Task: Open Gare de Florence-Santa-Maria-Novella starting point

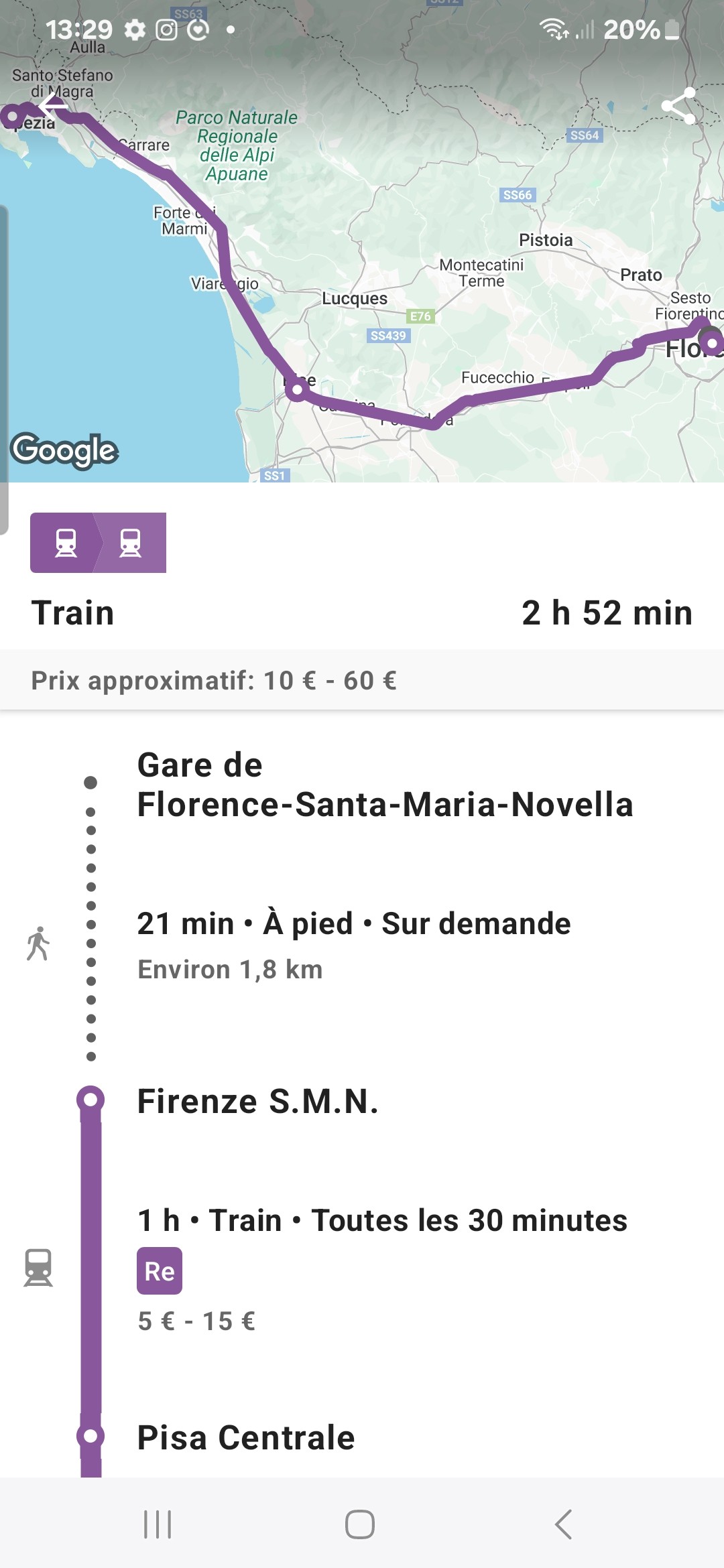Action: pos(385,785)
